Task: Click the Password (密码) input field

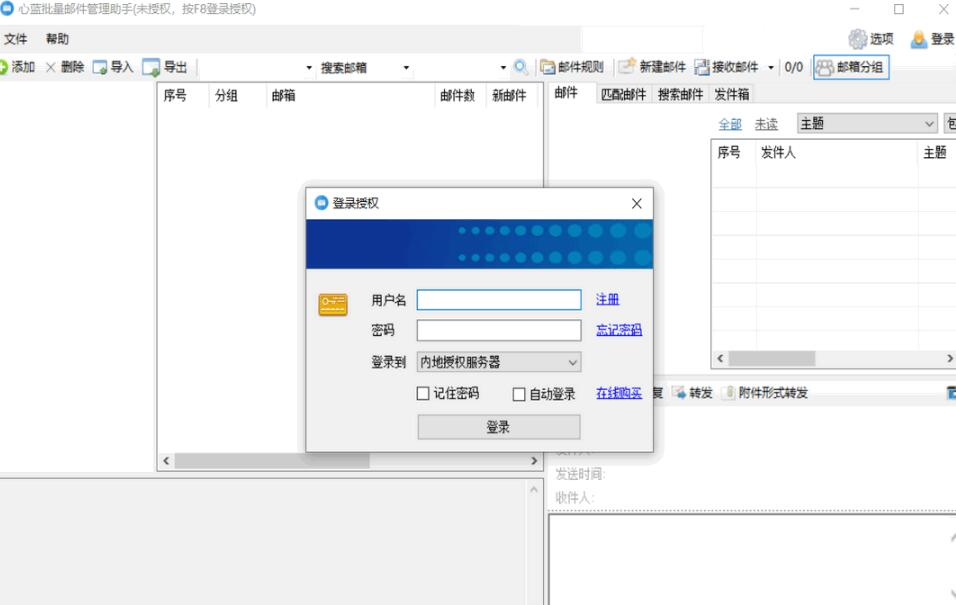Action: pos(499,331)
